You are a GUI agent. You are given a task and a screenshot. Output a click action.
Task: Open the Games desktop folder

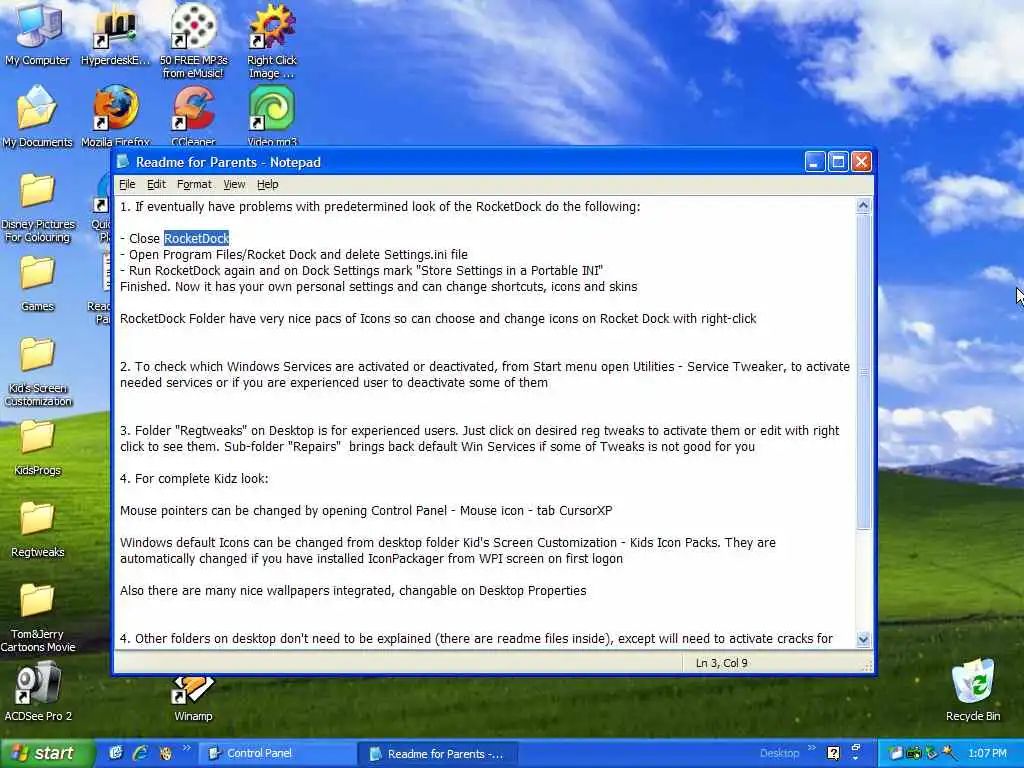pos(37,283)
